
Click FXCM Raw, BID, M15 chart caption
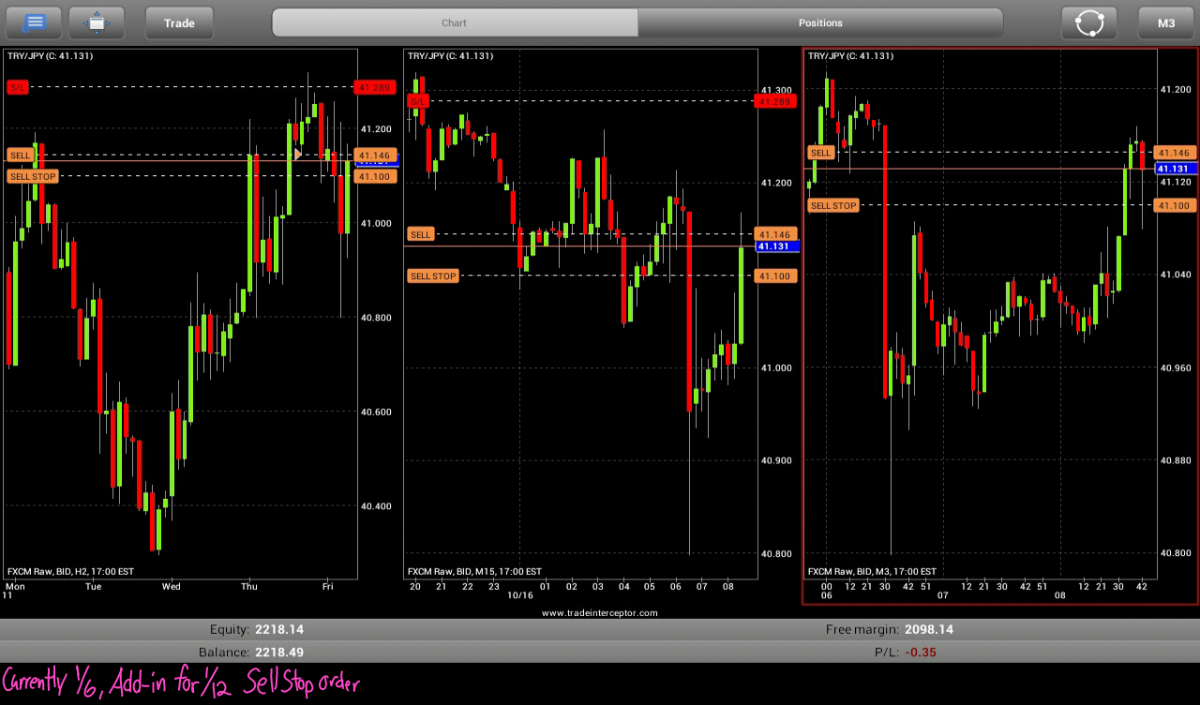tap(474, 571)
